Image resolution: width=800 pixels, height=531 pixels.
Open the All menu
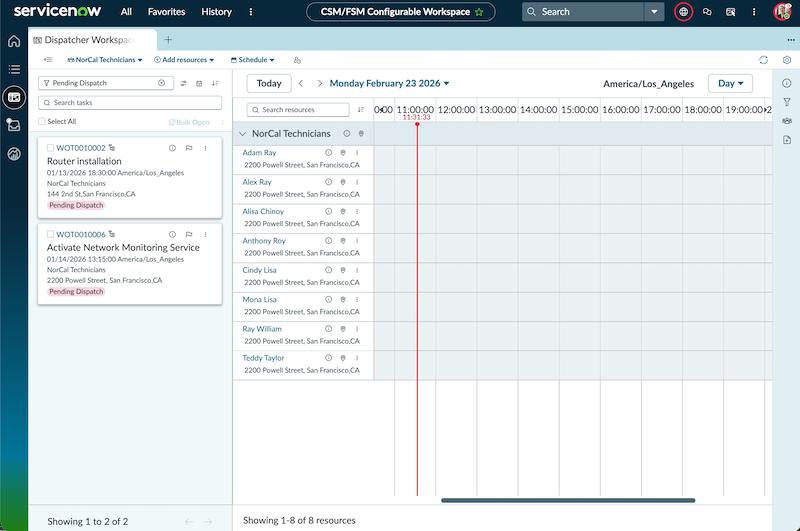tap(126, 12)
